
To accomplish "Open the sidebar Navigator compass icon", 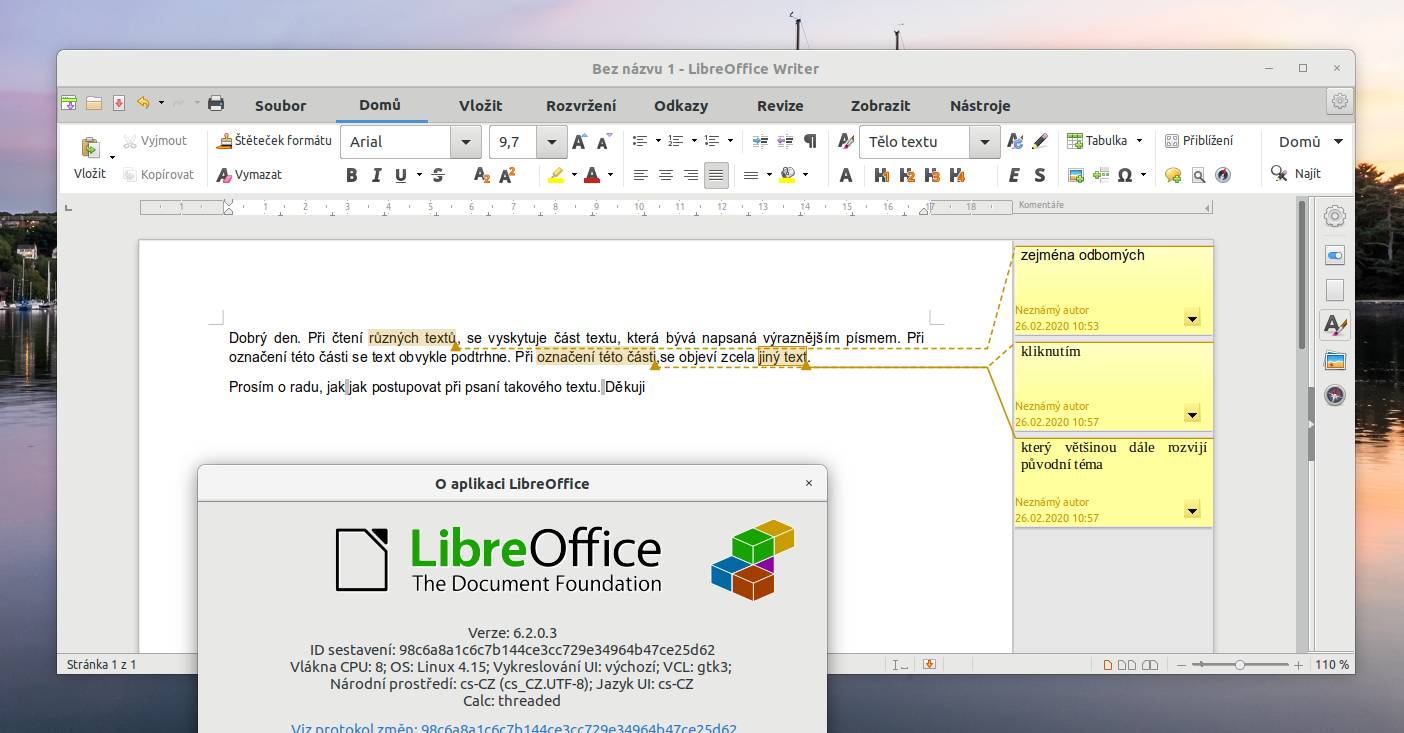I will (1334, 395).
